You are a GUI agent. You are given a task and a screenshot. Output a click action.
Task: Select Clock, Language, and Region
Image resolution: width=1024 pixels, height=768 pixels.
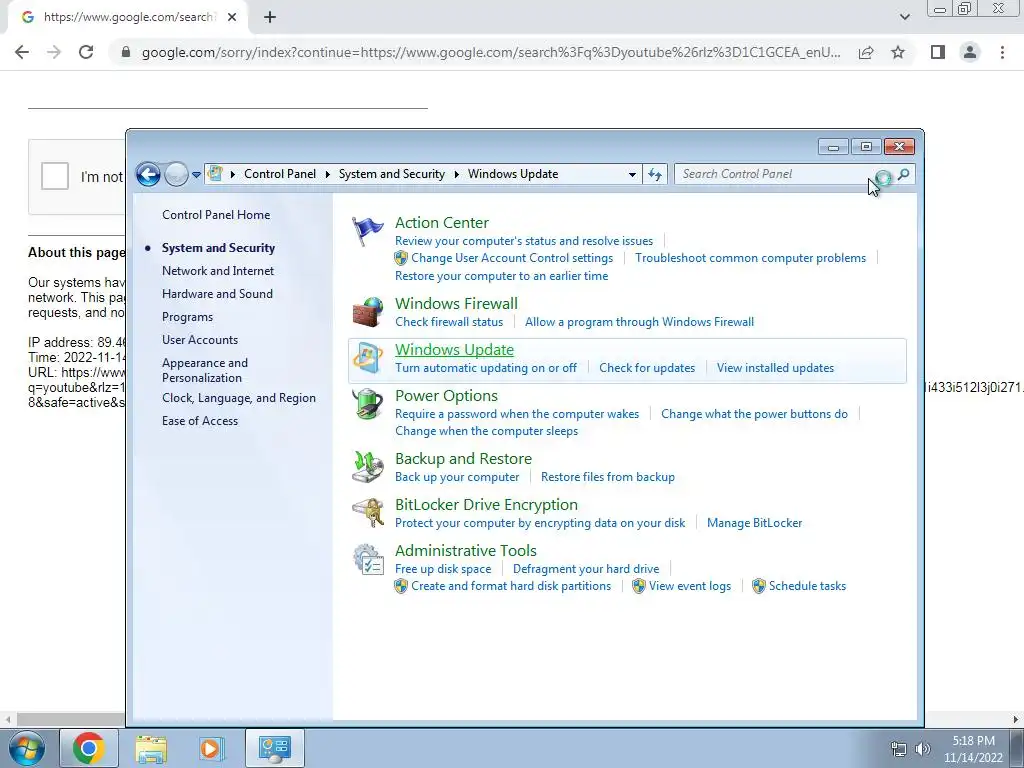(239, 398)
